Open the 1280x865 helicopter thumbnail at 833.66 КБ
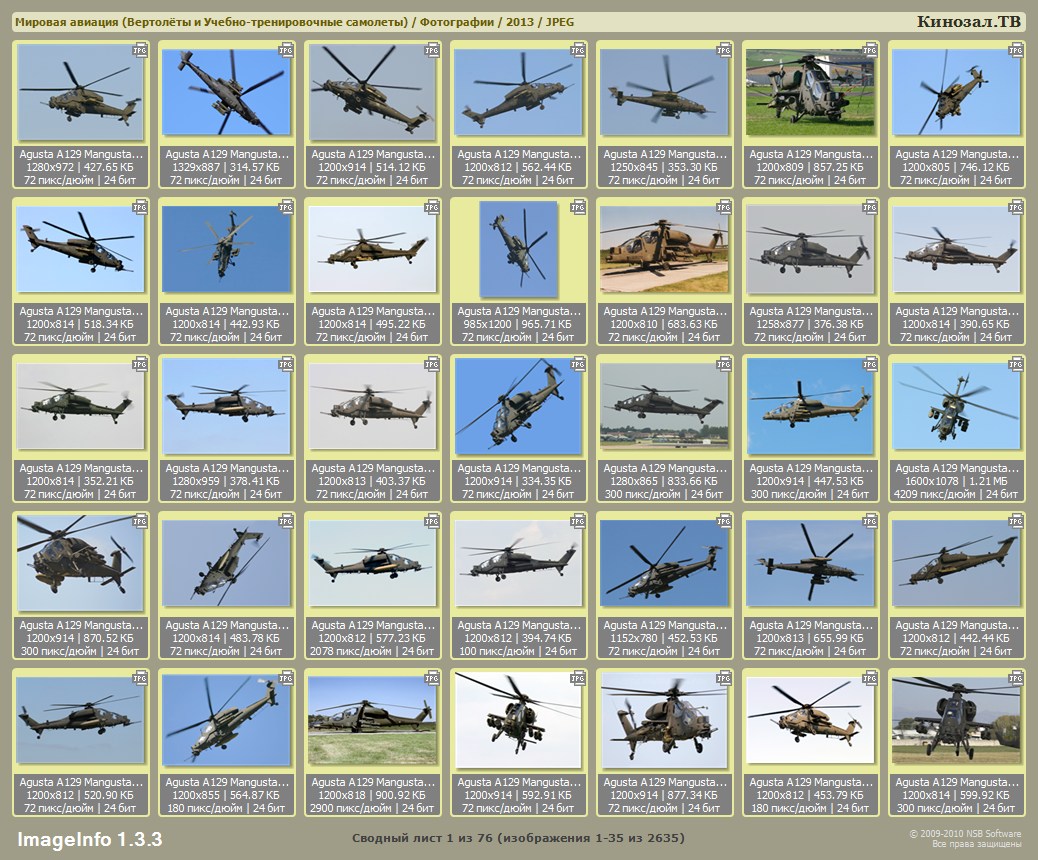The height and width of the screenshot is (860, 1038). pyautogui.click(x=664, y=407)
